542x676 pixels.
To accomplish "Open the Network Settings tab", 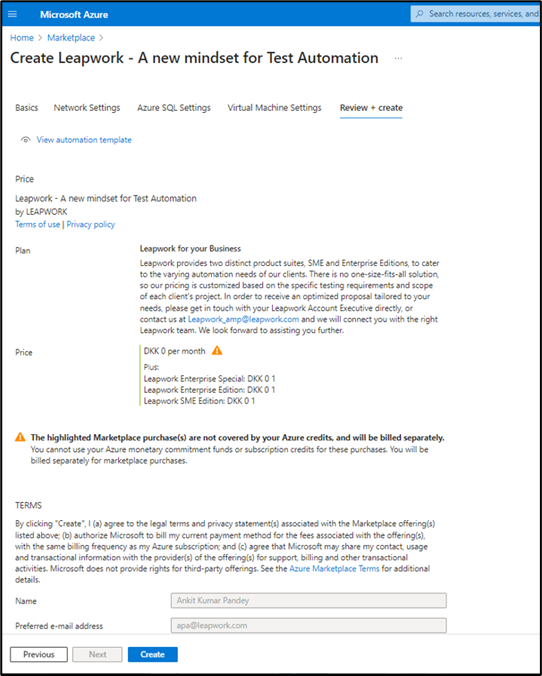I will click(87, 108).
